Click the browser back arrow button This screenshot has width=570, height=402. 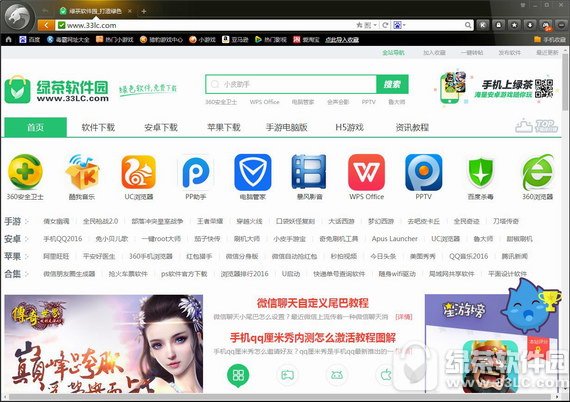[46, 25]
